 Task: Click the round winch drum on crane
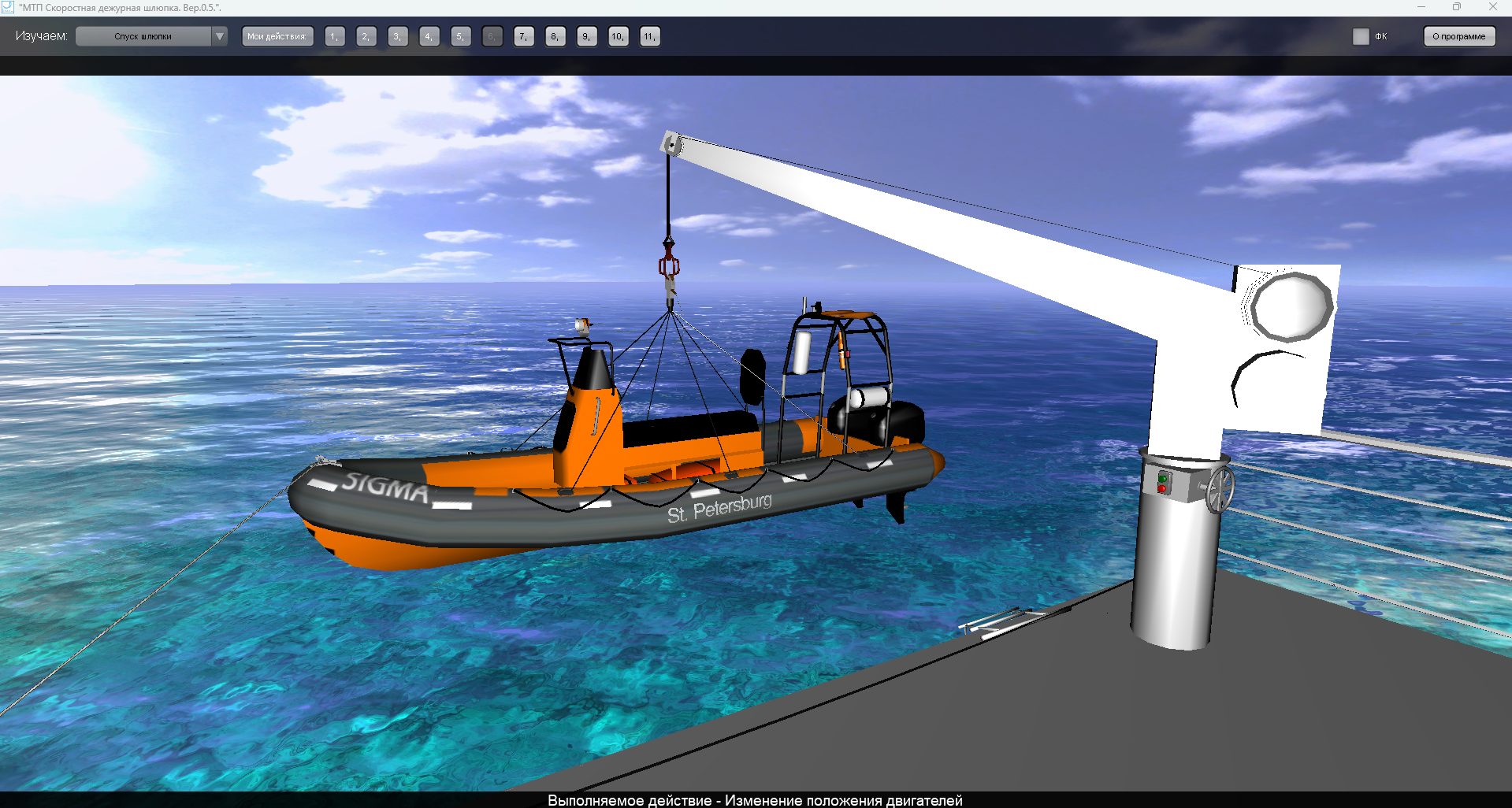(1291, 307)
